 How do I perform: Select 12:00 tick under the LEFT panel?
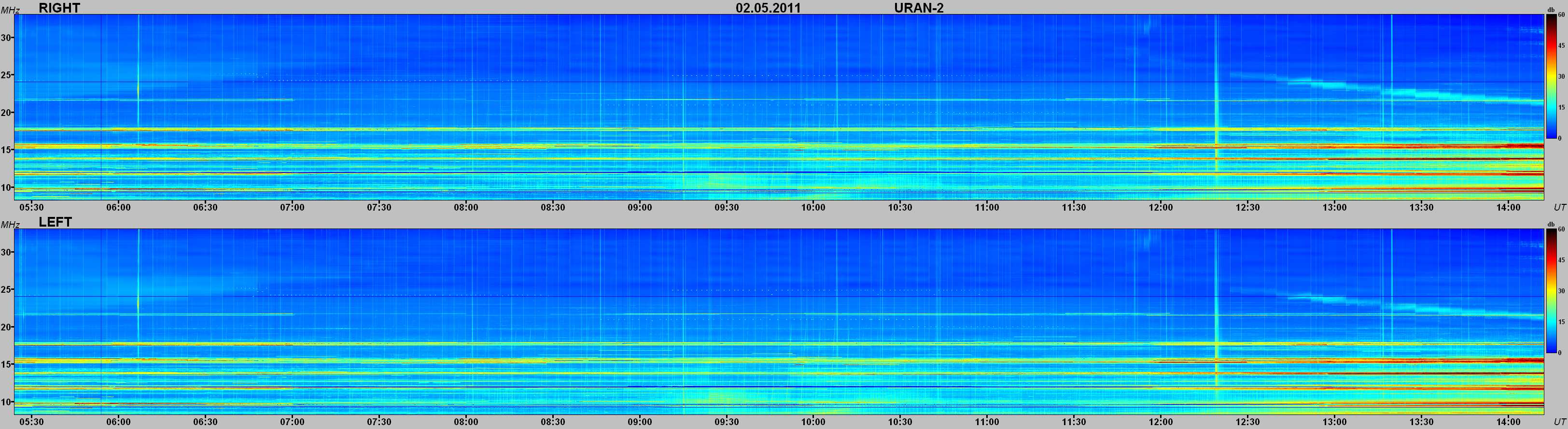[1161, 422]
